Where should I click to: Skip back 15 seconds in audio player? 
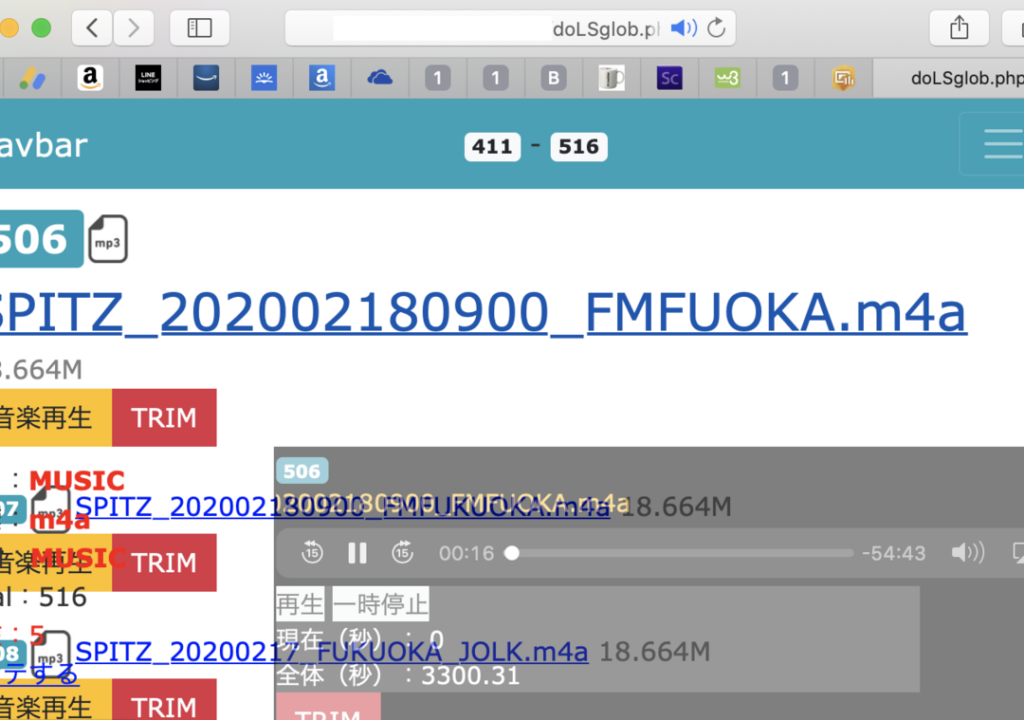tap(312, 553)
